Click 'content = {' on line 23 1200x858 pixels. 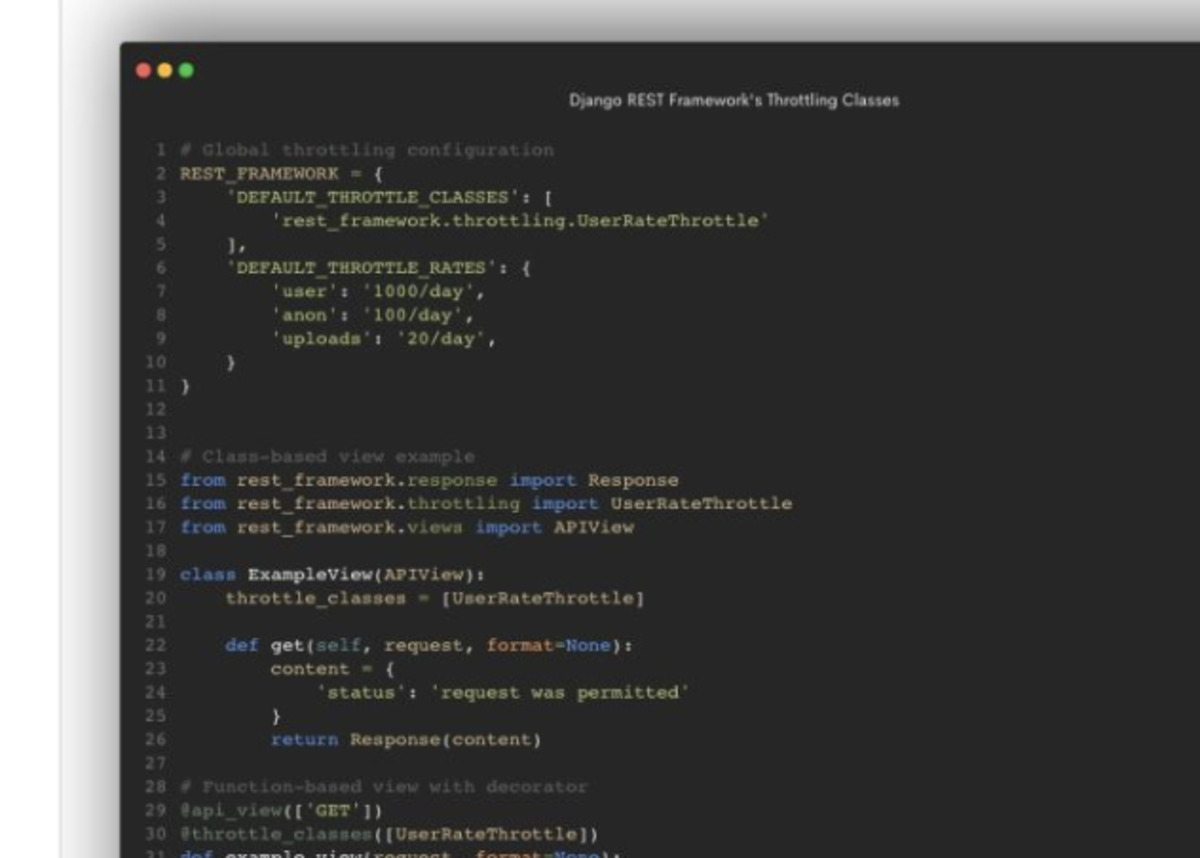click(x=333, y=669)
